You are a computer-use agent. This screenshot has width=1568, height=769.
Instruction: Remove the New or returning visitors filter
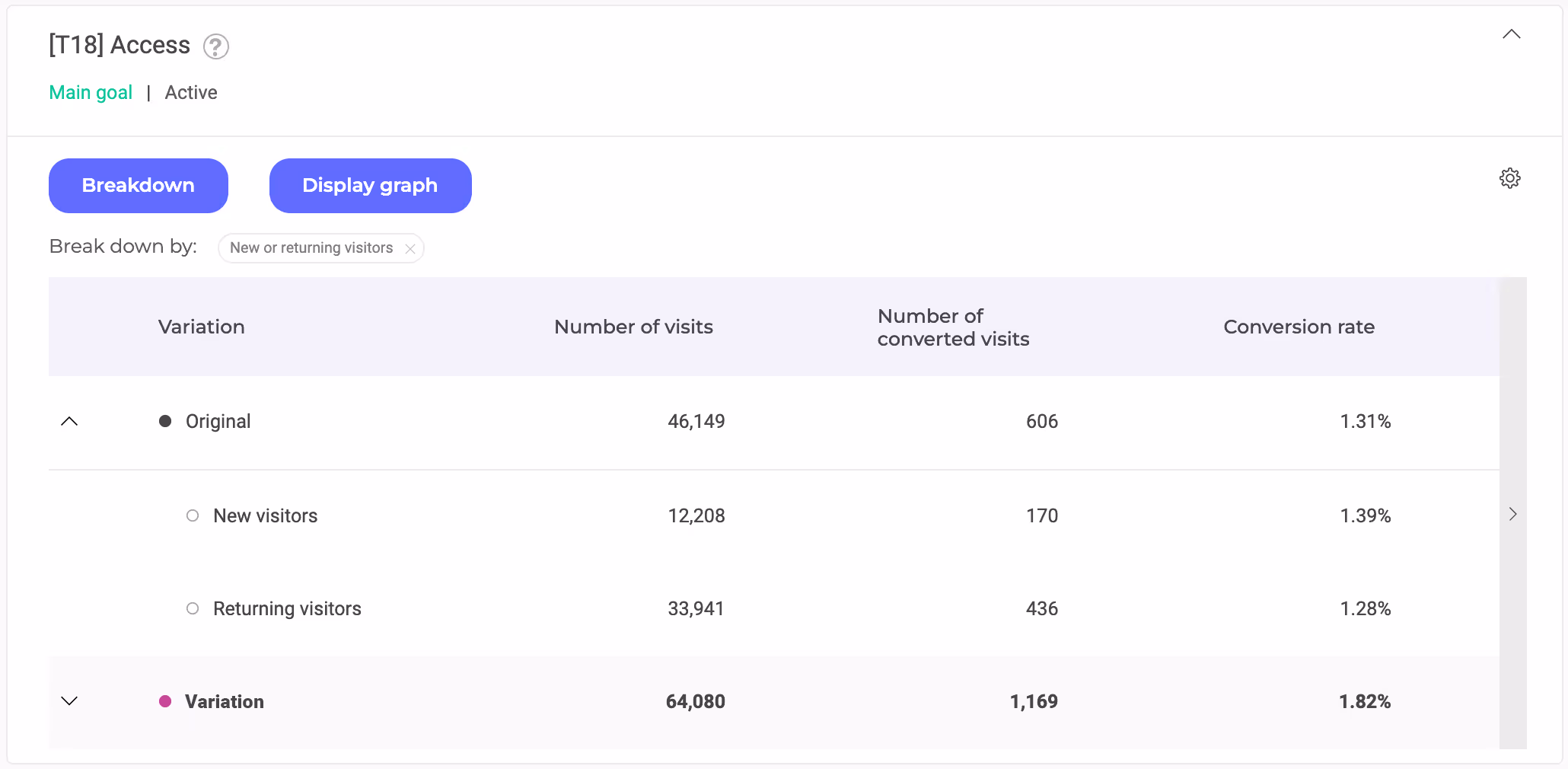point(410,248)
